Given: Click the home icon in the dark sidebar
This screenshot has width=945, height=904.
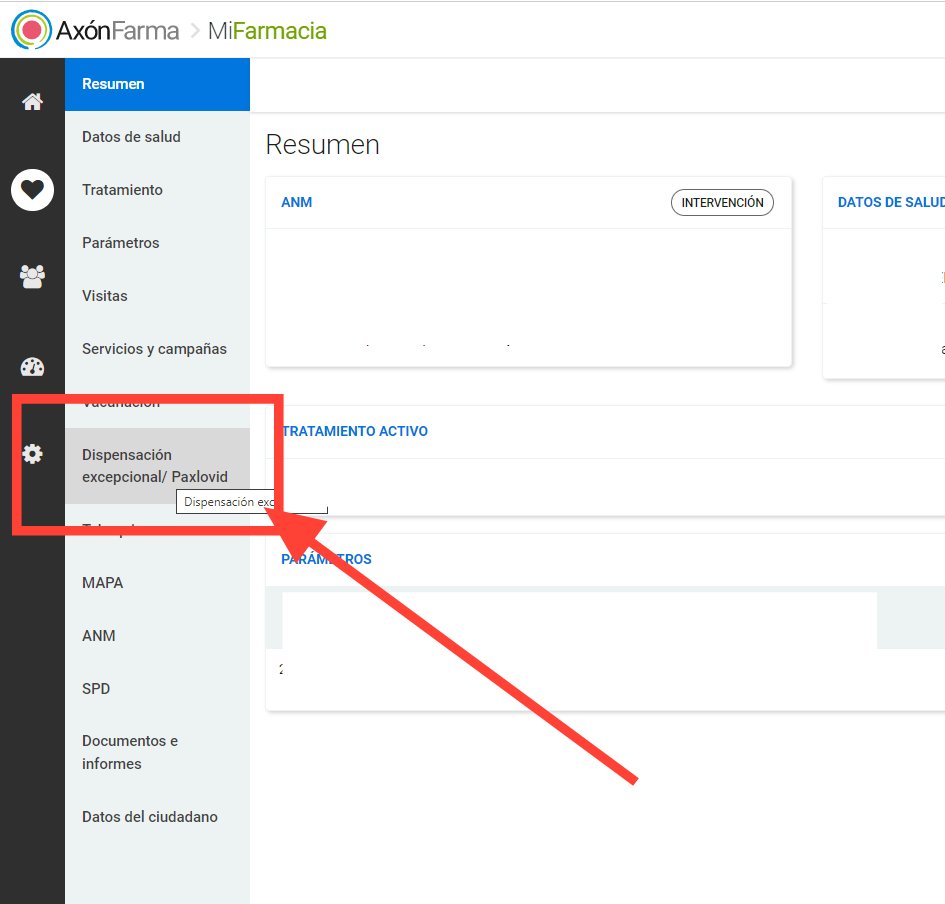Looking at the screenshot, I should pos(32,101).
